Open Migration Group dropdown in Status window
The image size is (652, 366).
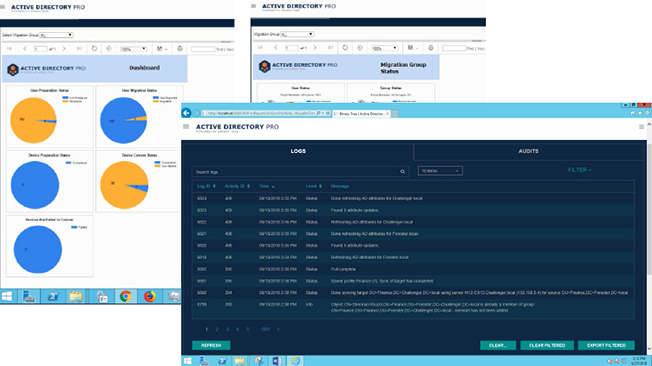pos(297,34)
